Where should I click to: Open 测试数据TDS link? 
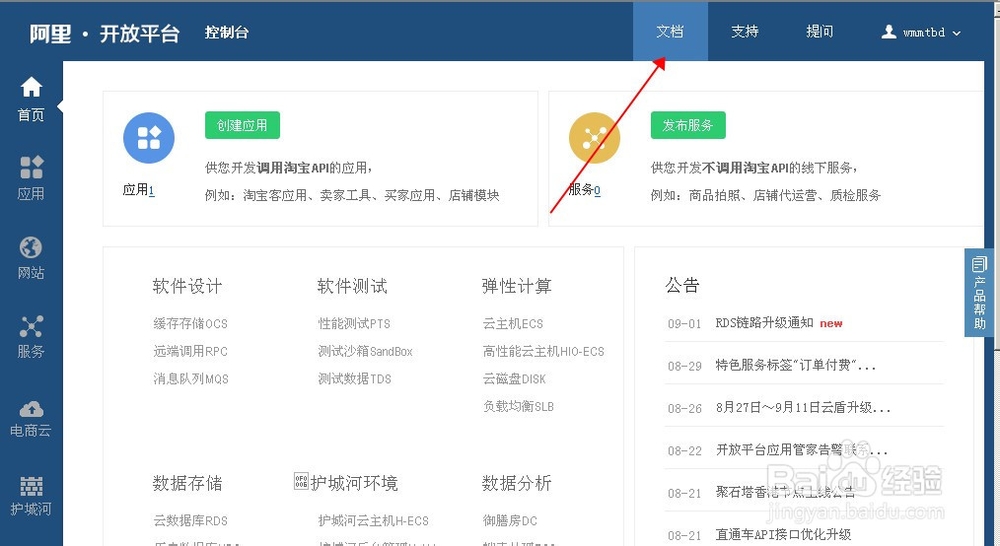pyautogui.click(x=355, y=379)
